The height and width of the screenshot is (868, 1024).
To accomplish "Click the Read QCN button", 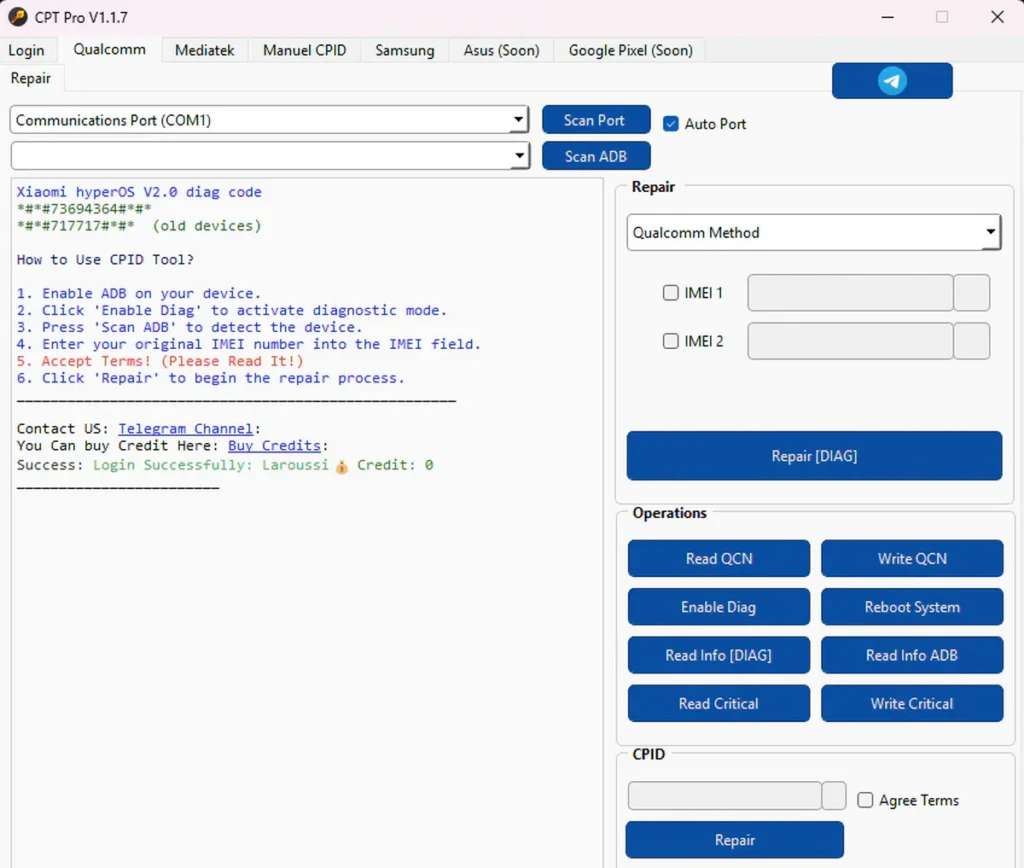I will click(x=718, y=558).
